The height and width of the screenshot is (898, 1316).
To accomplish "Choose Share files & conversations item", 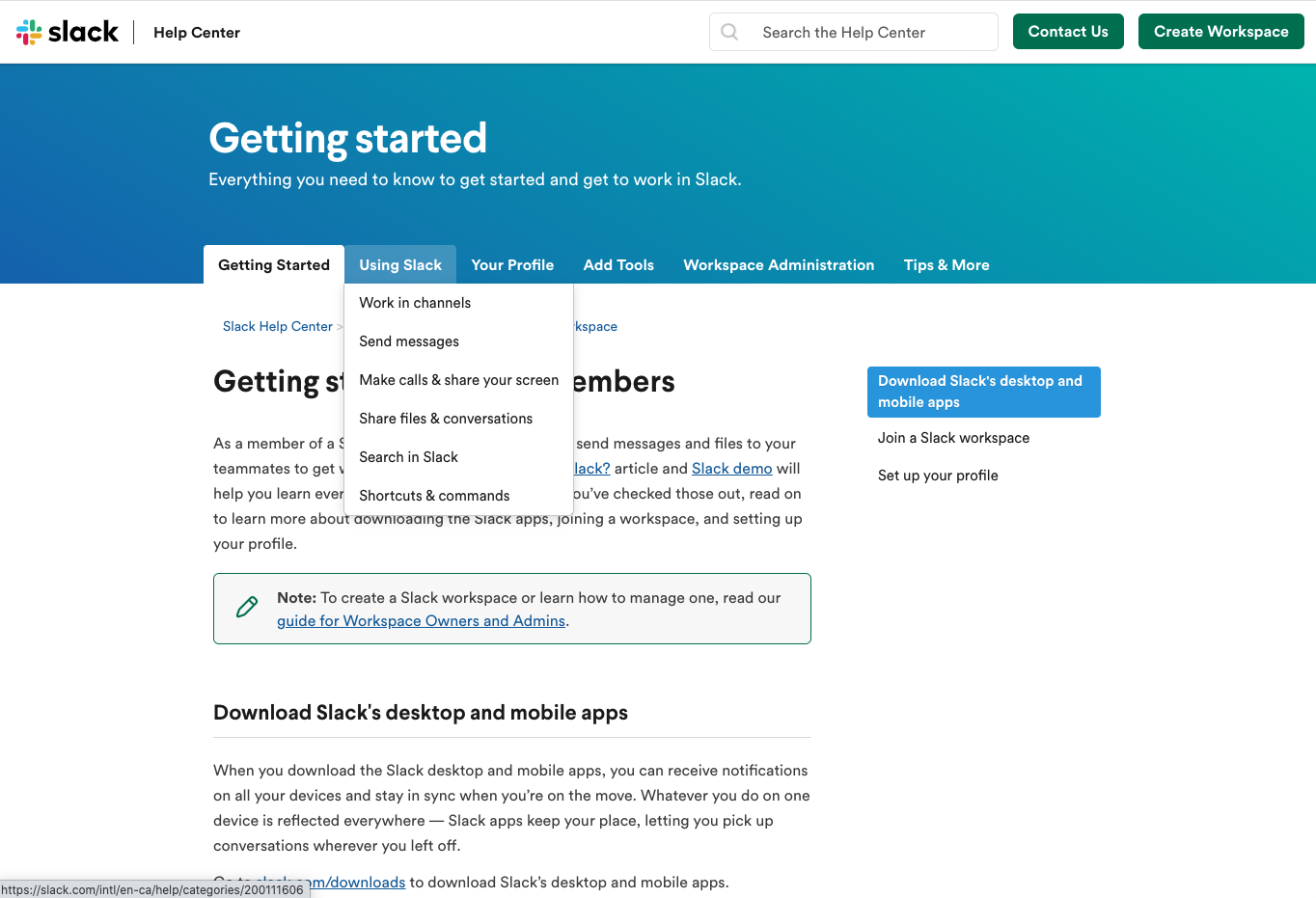I will (x=459, y=419).
